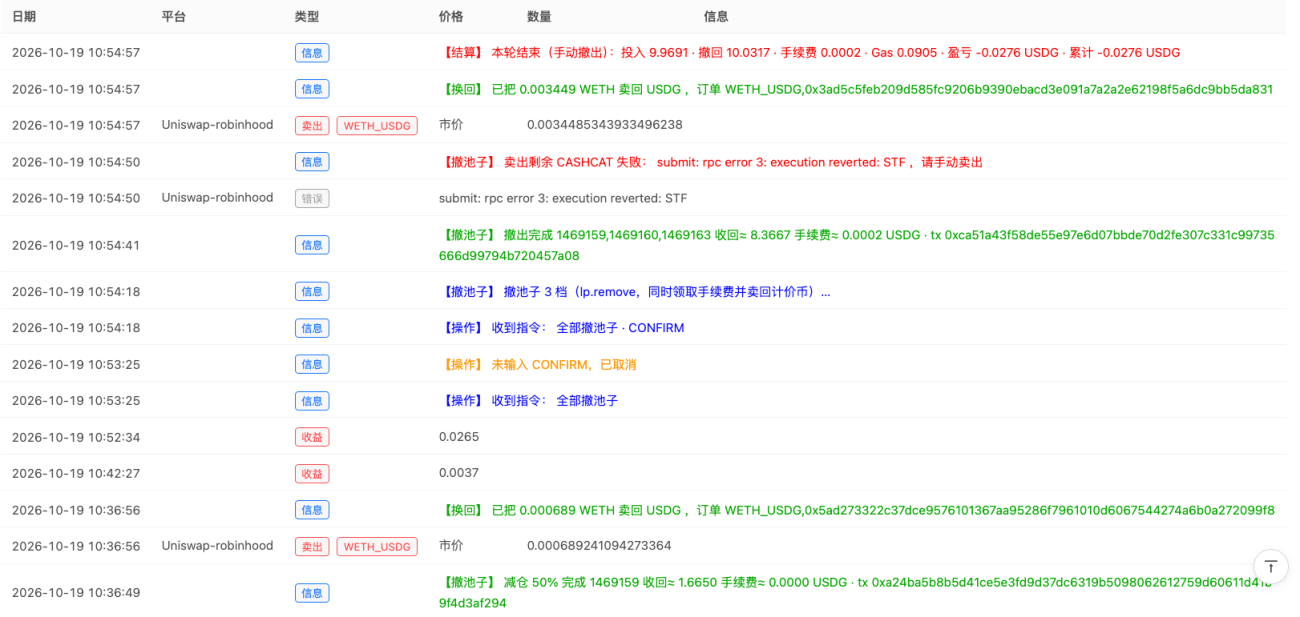Image resolution: width=1300 pixels, height=617 pixels.
Task: Click the 类型 column header
Action: 307,17
